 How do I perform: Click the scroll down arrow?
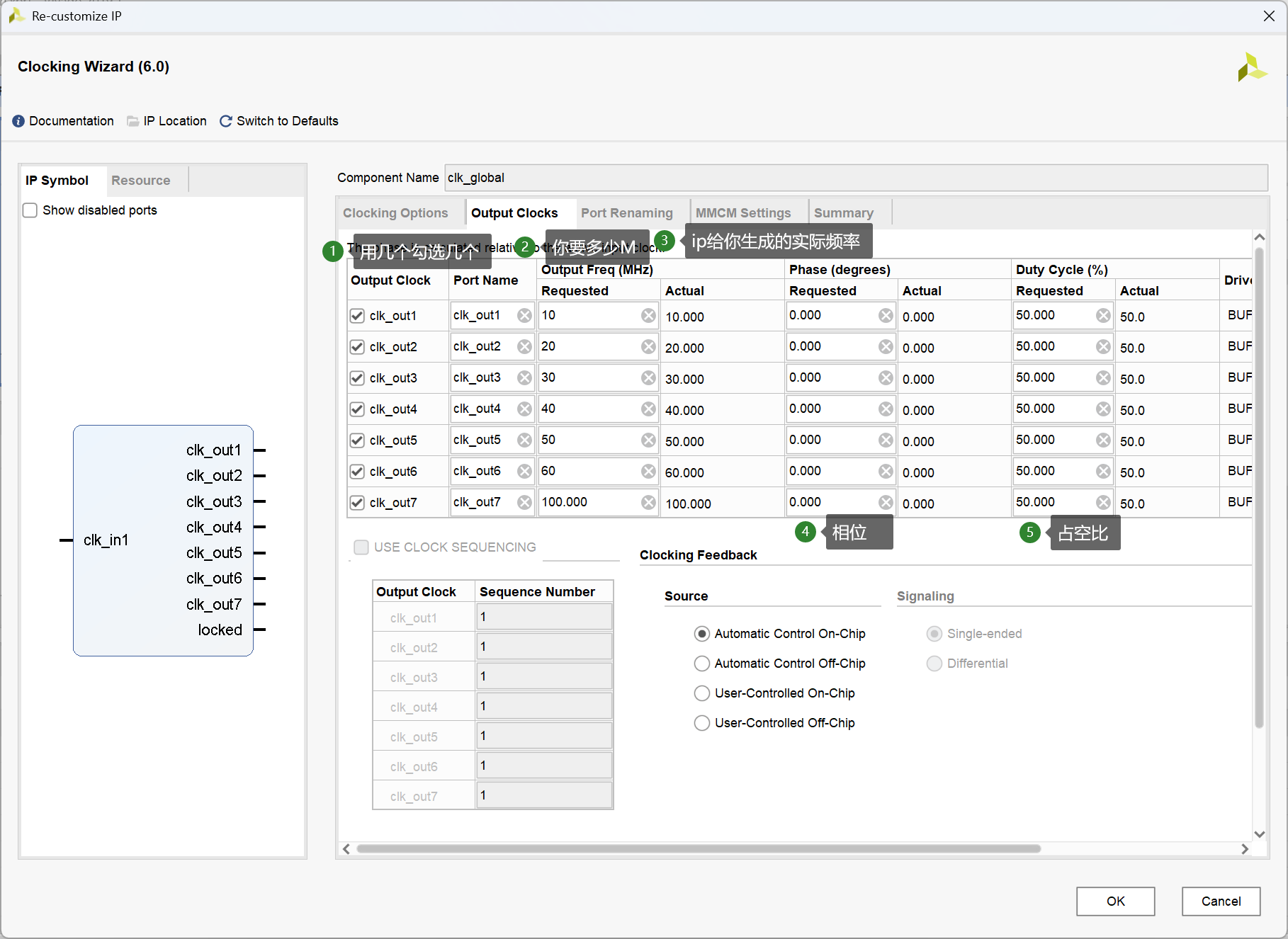point(1259,834)
